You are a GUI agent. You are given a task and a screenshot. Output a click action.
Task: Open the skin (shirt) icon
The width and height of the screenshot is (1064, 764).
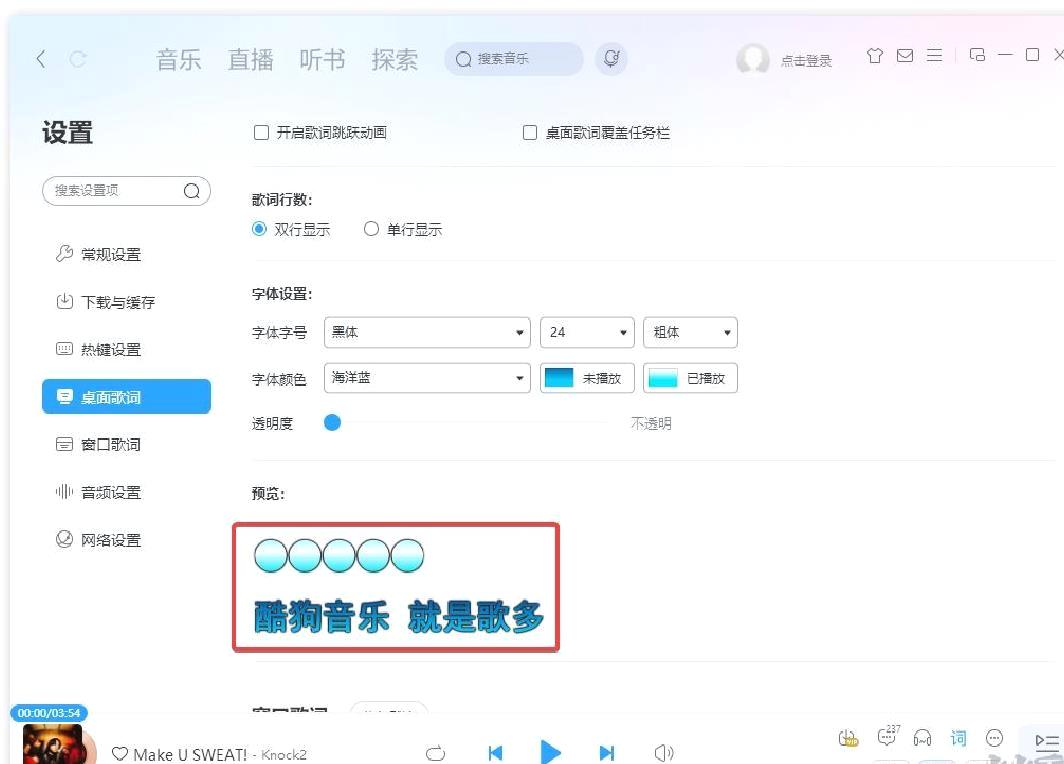click(875, 56)
